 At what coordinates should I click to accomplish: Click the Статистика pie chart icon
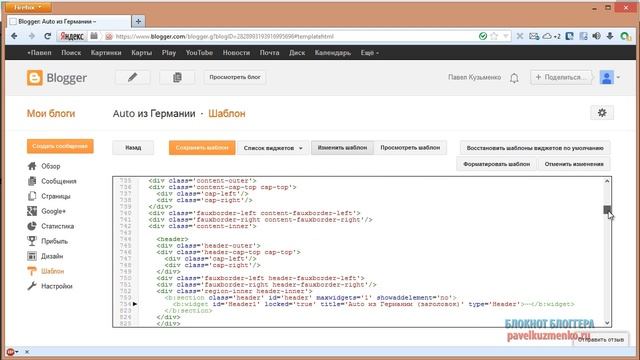[x=32, y=226]
